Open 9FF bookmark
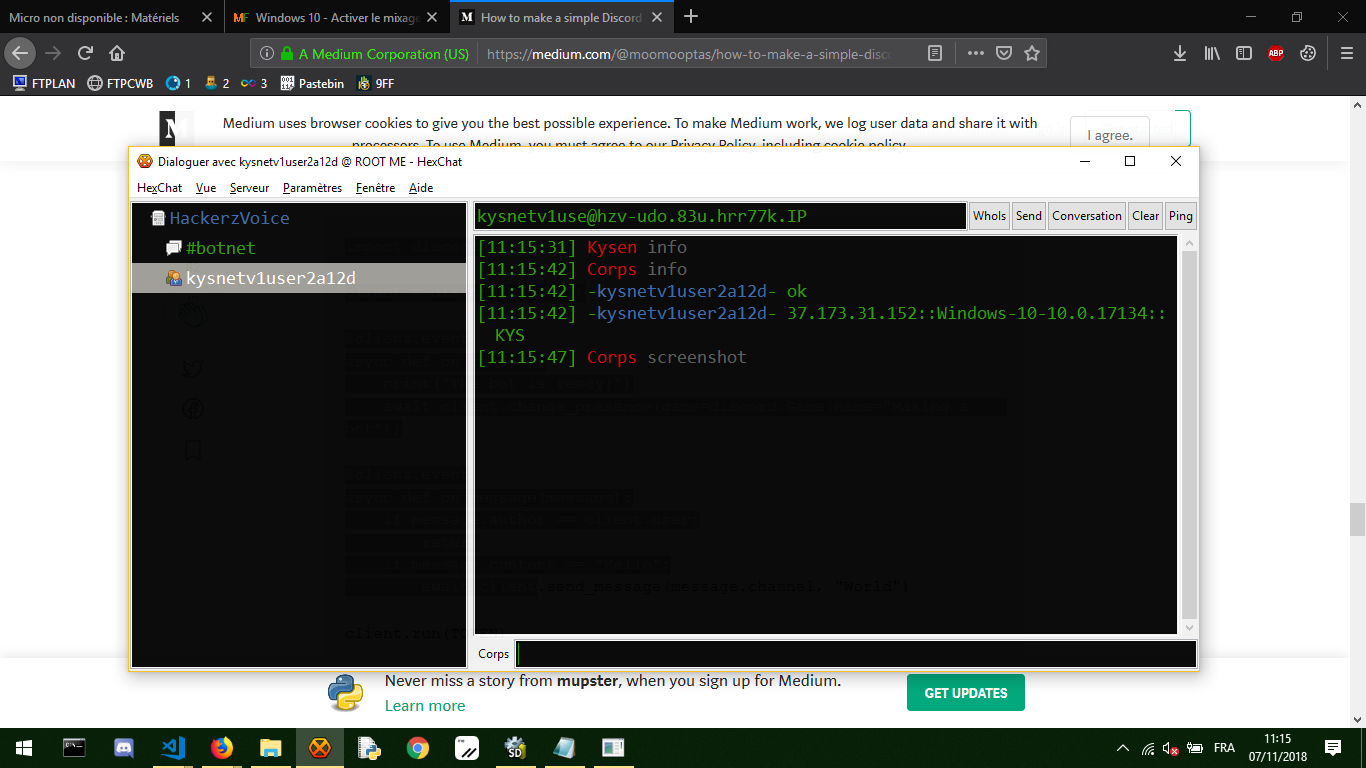Viewport: 1366px width, 768px height. (x=376, y=84)
